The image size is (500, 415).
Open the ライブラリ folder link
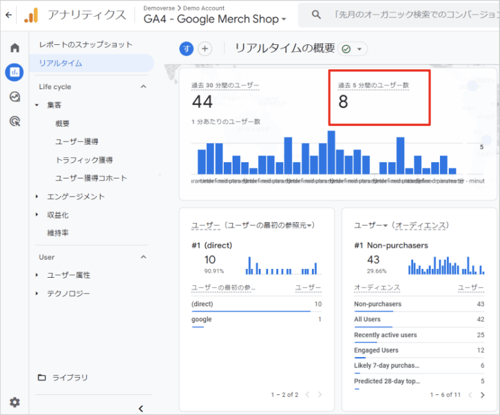point(63,378)
